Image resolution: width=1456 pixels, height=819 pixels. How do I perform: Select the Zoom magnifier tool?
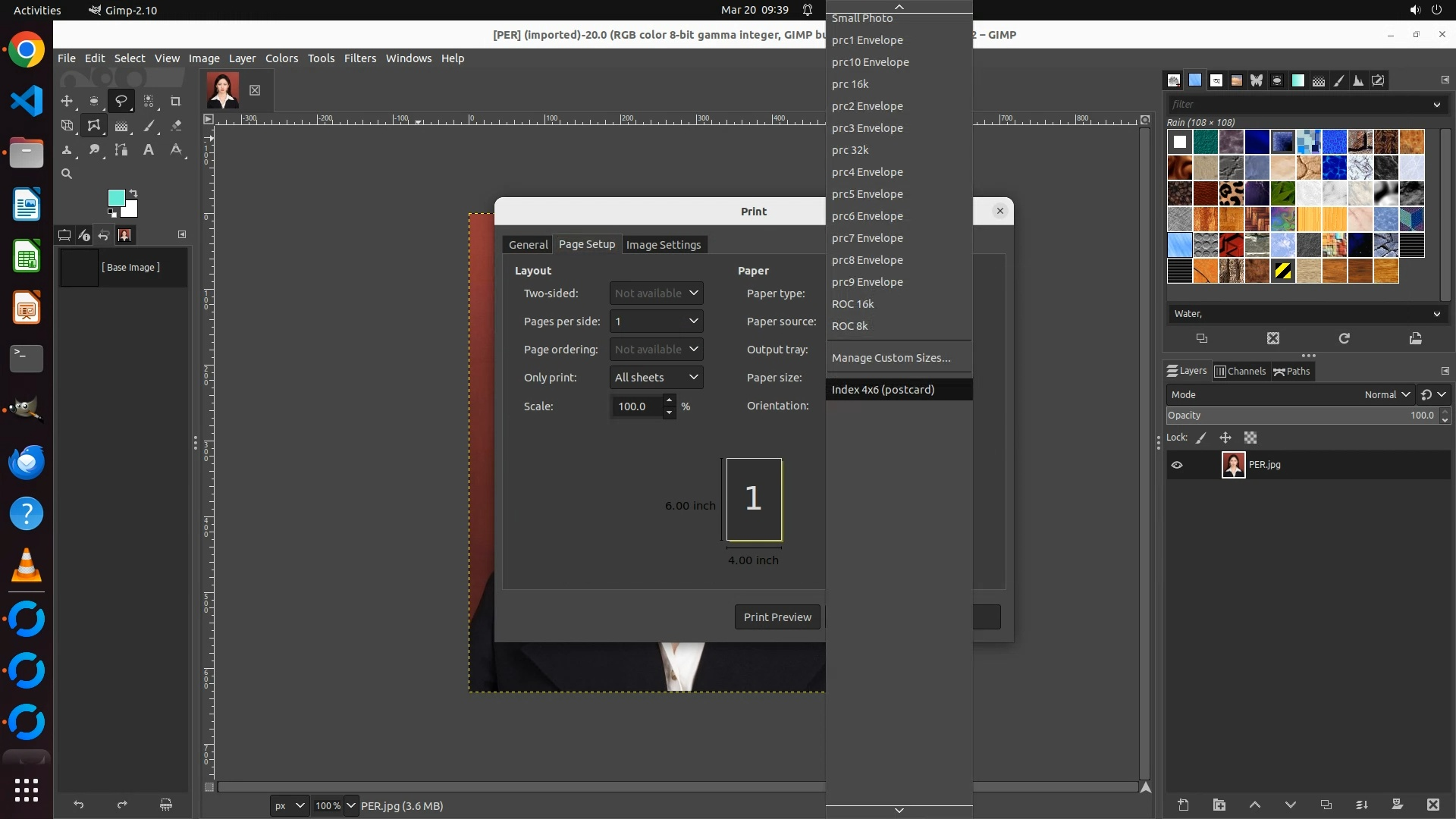(67, 174)
